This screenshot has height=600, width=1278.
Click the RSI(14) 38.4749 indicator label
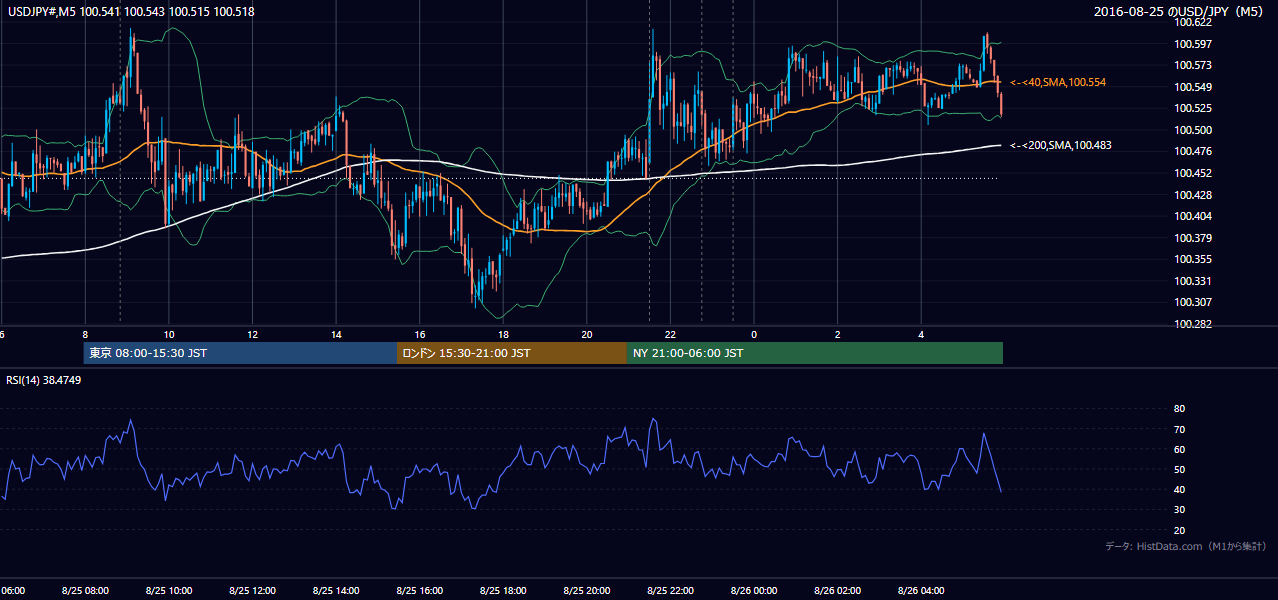(44, 380)
